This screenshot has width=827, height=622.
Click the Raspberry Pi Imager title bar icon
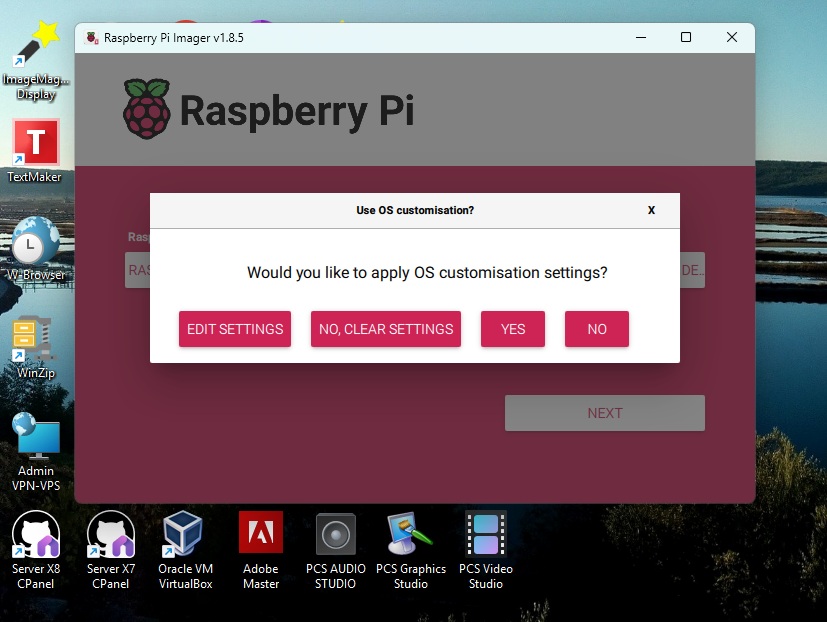coord(92,37)
